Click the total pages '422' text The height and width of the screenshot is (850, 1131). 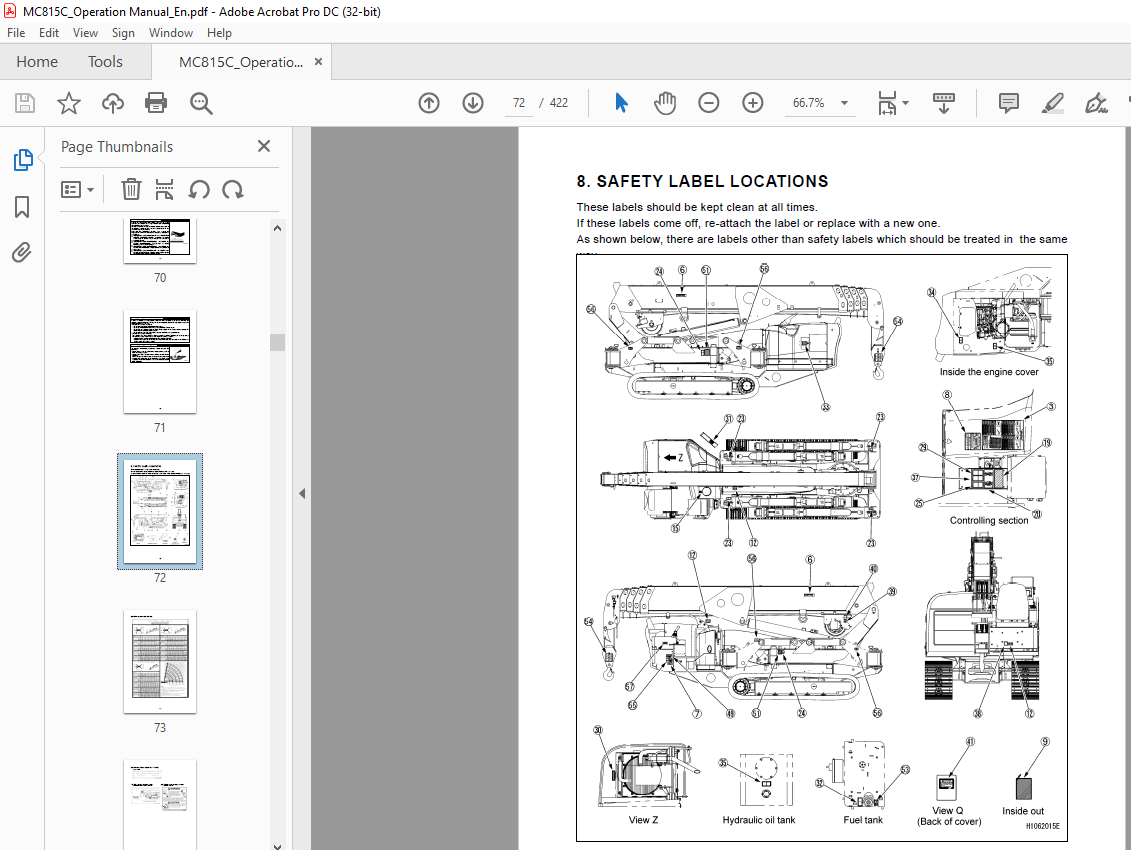coord(559,103)
